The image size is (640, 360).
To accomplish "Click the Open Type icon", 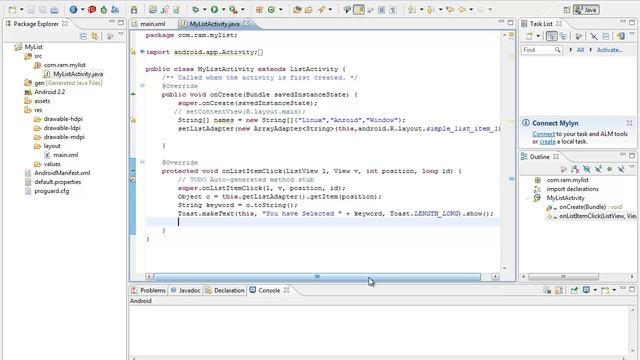I will 297,9.
